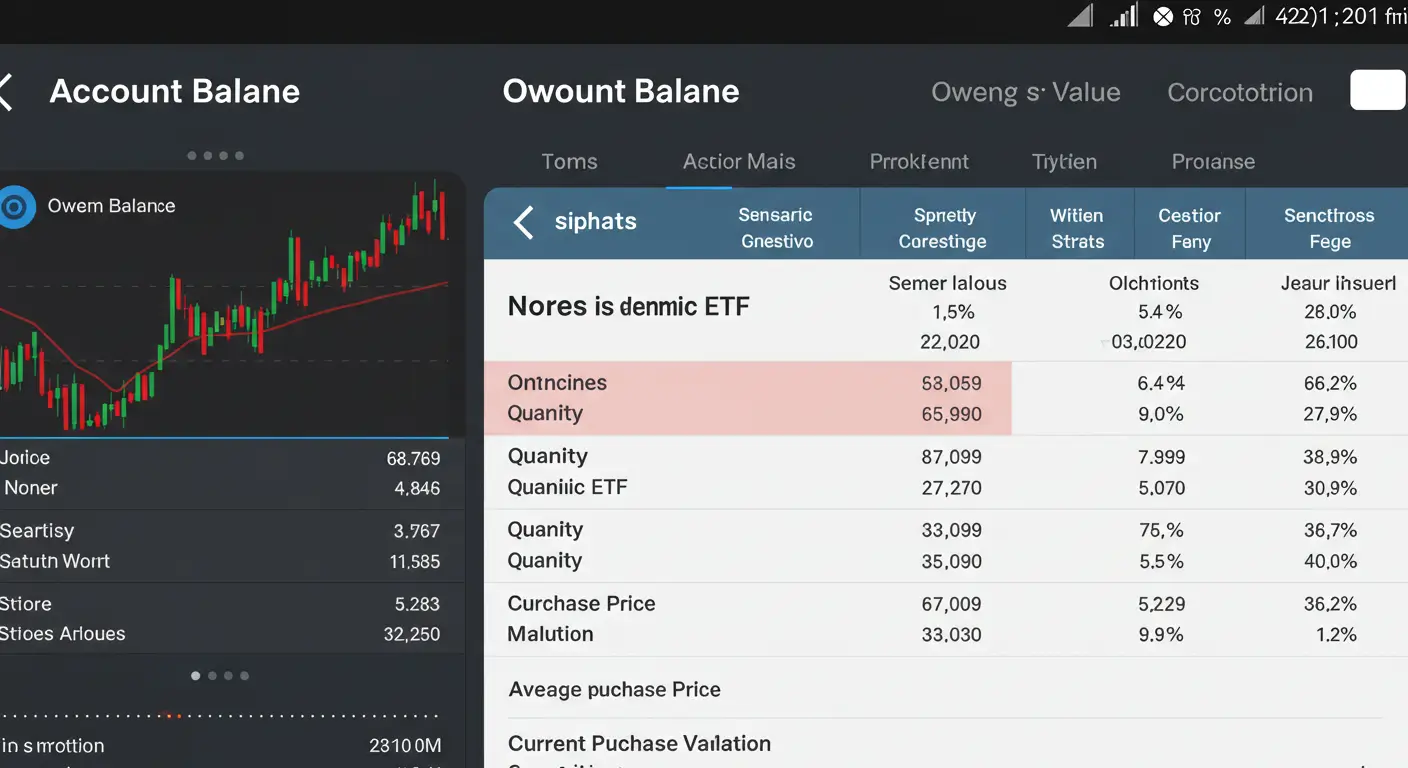
Task: Select Curchase Price row
Action: 946,604
